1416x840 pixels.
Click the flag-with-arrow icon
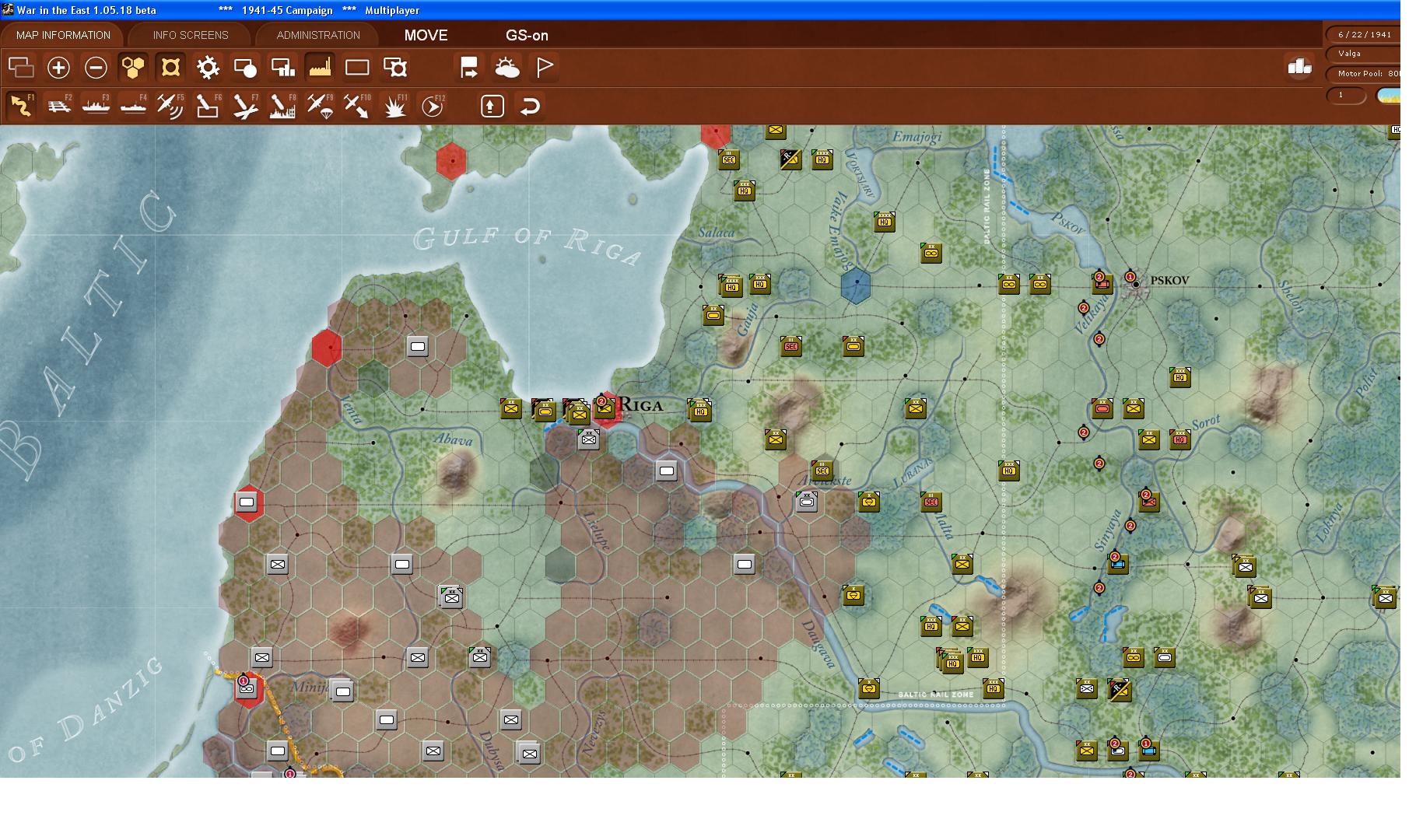(469, 68)
